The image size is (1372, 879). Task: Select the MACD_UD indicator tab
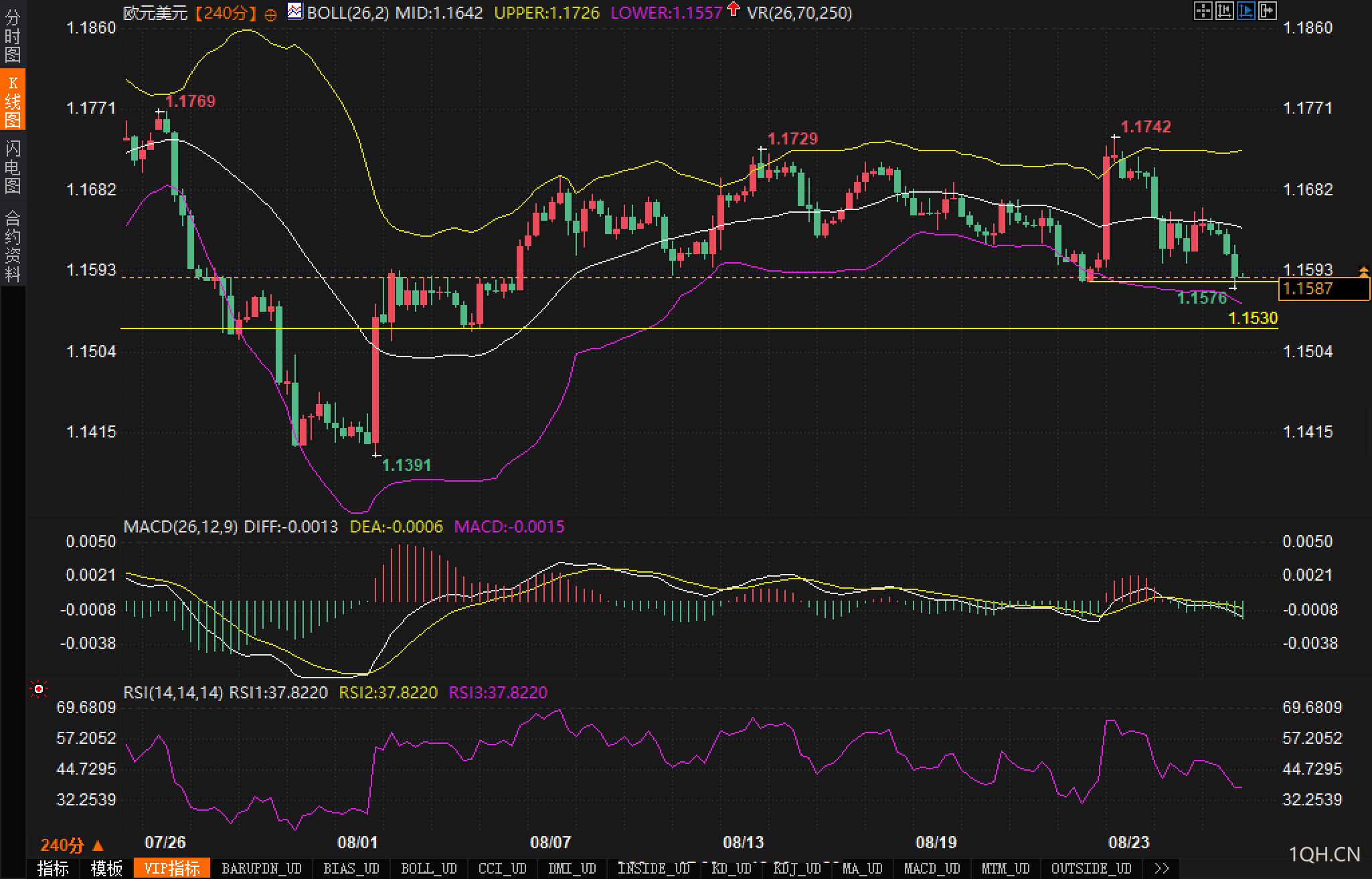(932, 868)
